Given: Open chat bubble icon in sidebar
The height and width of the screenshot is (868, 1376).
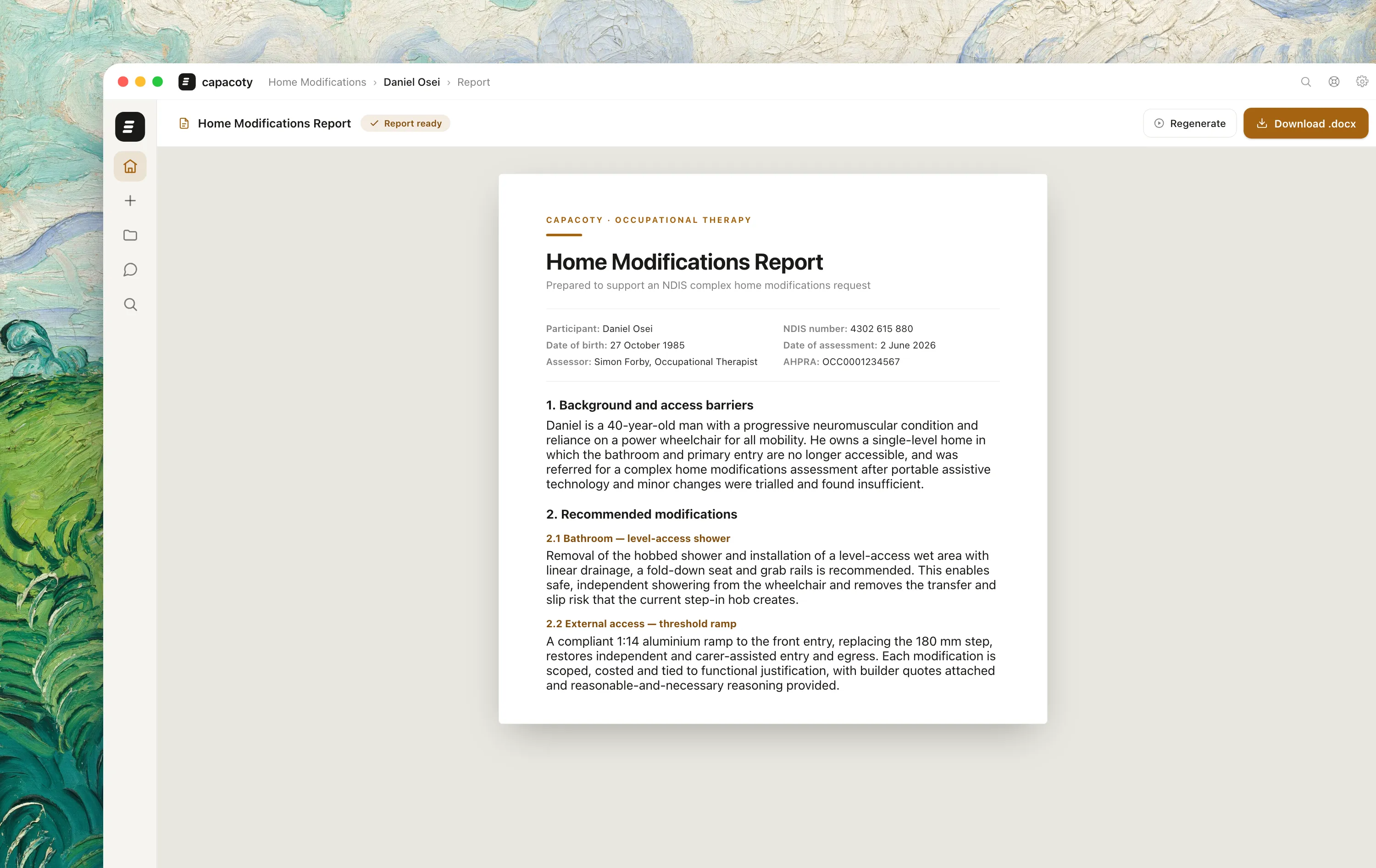Looking at the screenshot, I should pos(130,270).
